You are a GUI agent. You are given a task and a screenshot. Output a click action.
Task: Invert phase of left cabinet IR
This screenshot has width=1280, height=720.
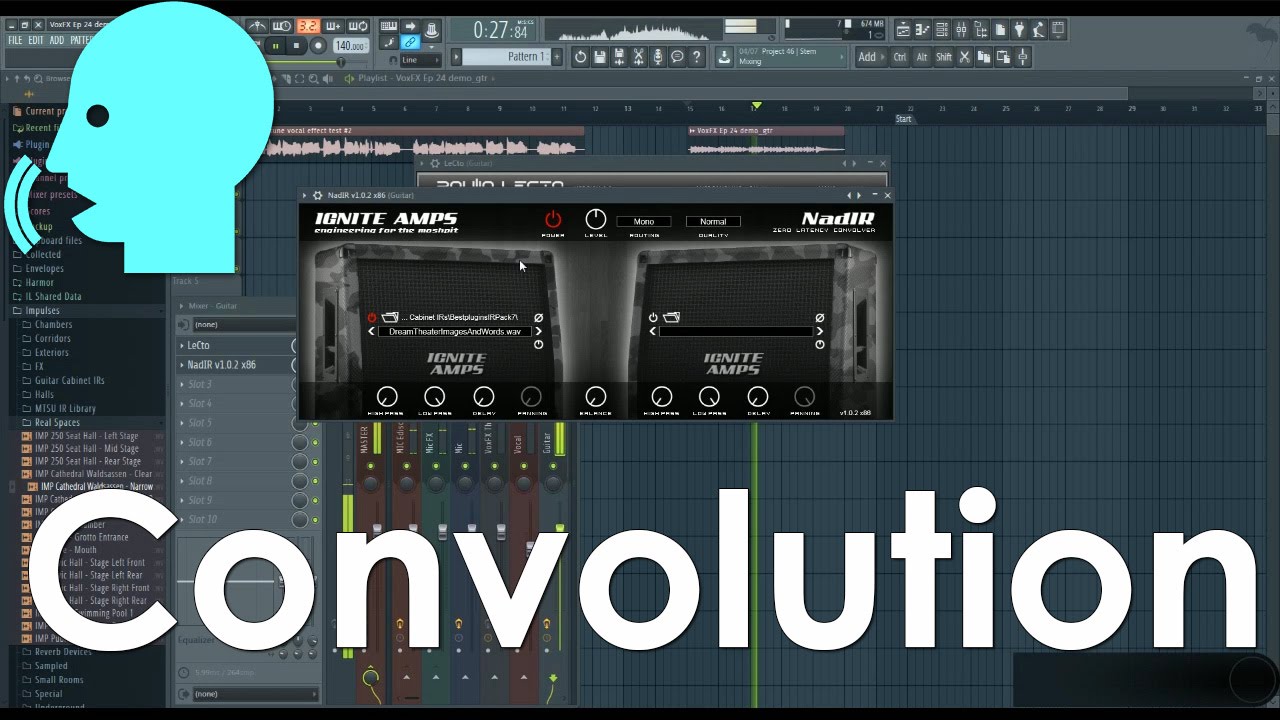[x=538, y=318]
